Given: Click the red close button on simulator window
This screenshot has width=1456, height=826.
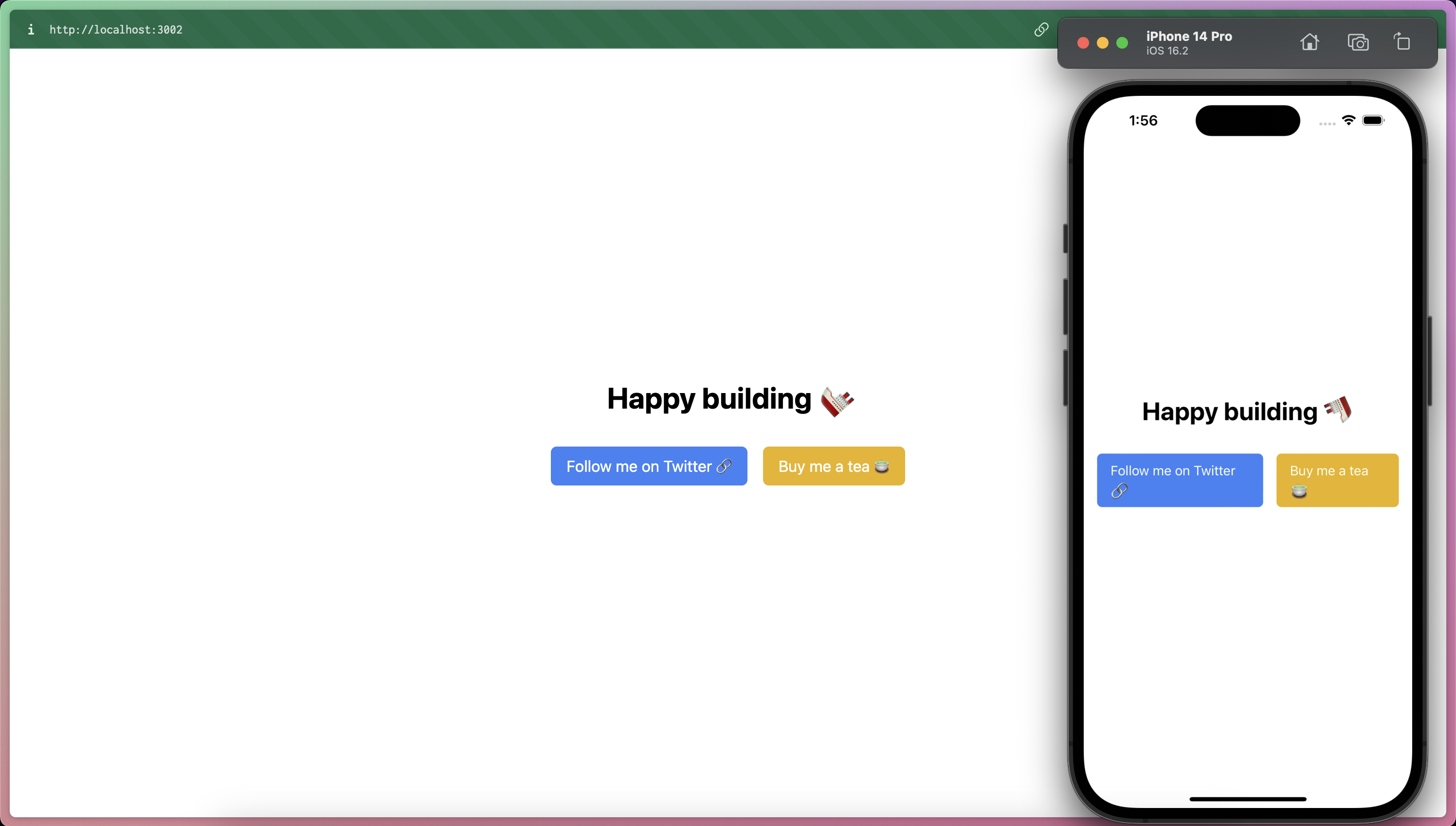Looking at the screenshot, I should [1083, 42].
